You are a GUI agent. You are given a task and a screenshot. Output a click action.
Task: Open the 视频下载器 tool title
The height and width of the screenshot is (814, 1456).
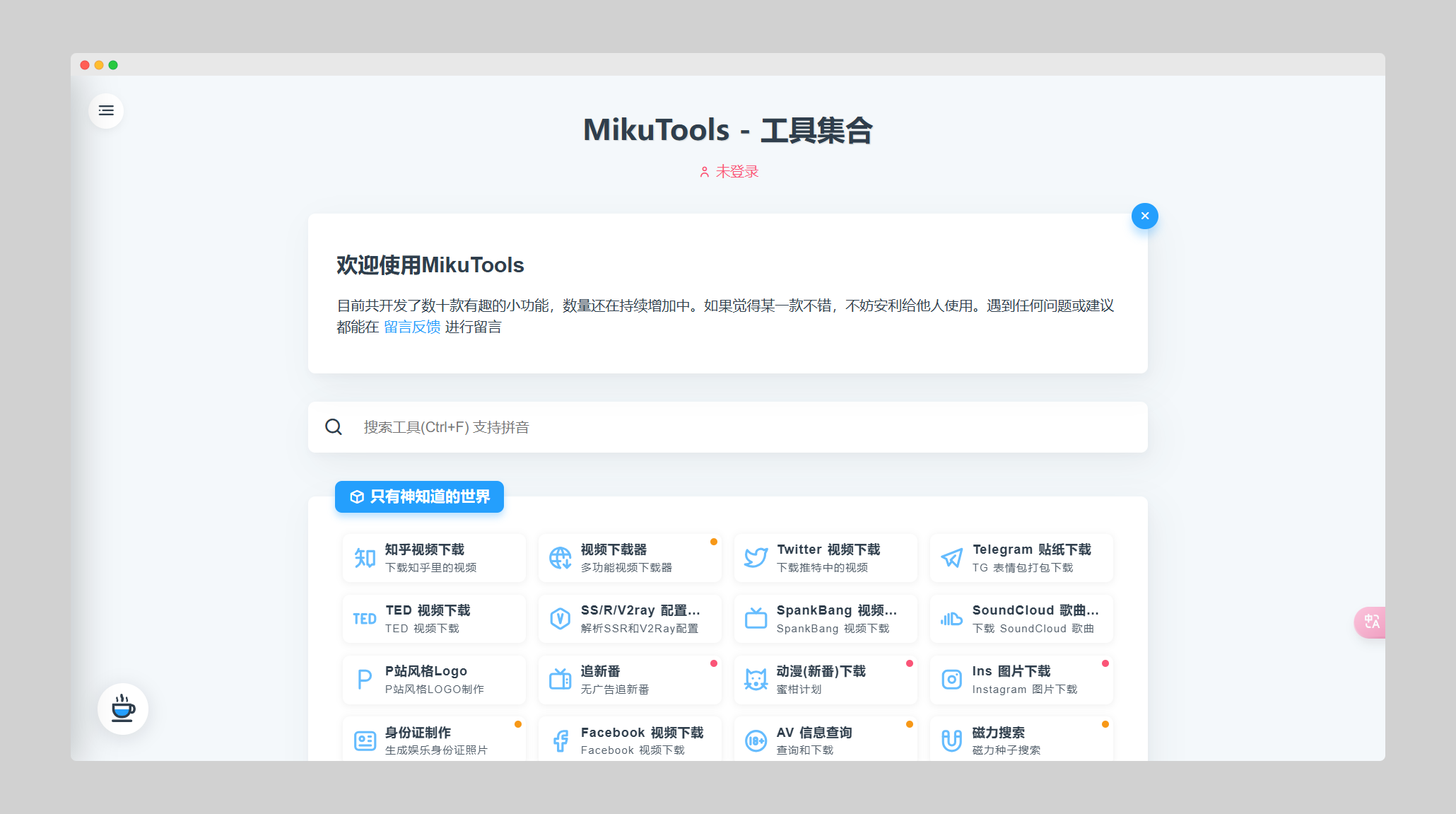613,550
